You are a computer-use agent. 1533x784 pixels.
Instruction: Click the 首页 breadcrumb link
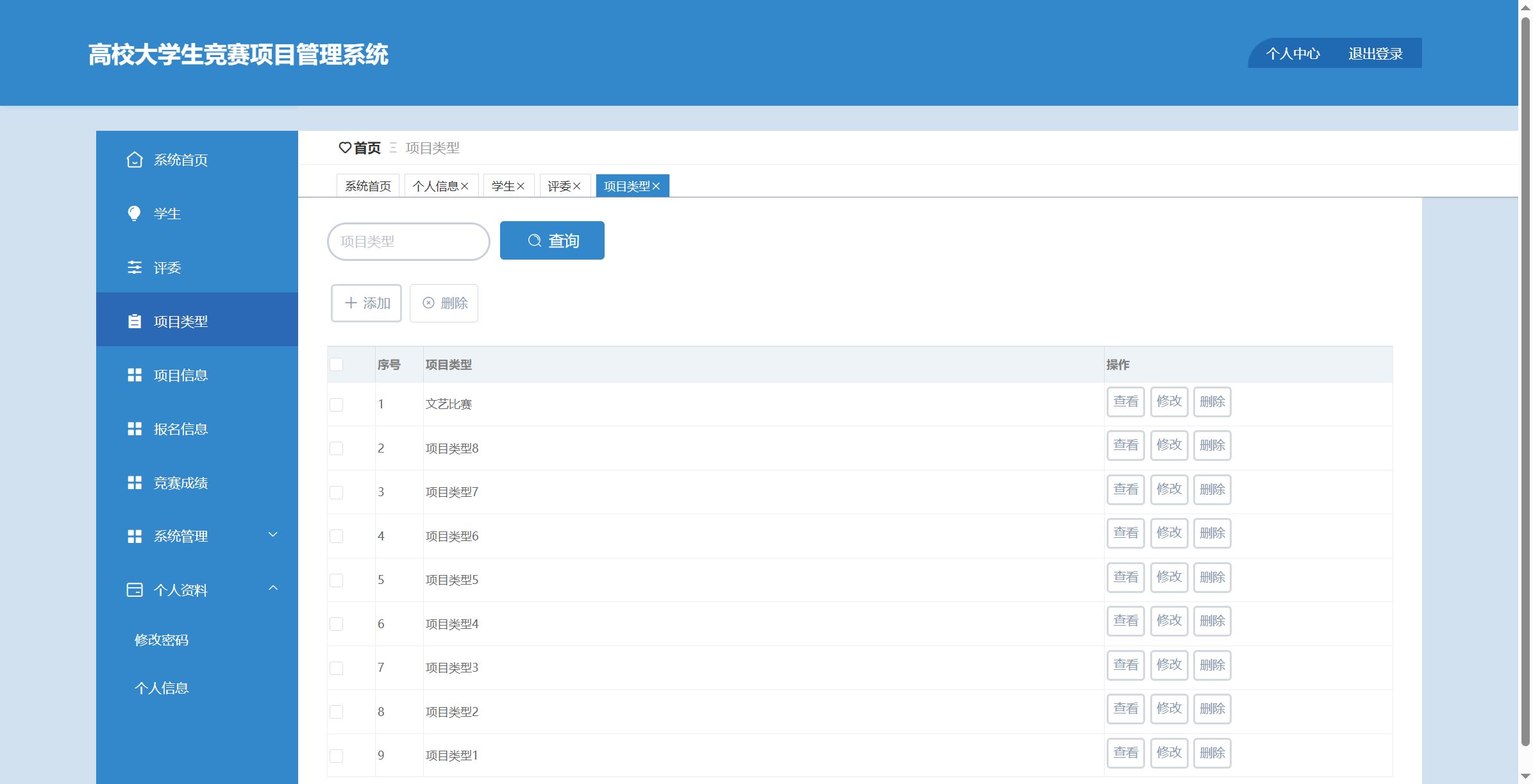(x=367, y=148)
